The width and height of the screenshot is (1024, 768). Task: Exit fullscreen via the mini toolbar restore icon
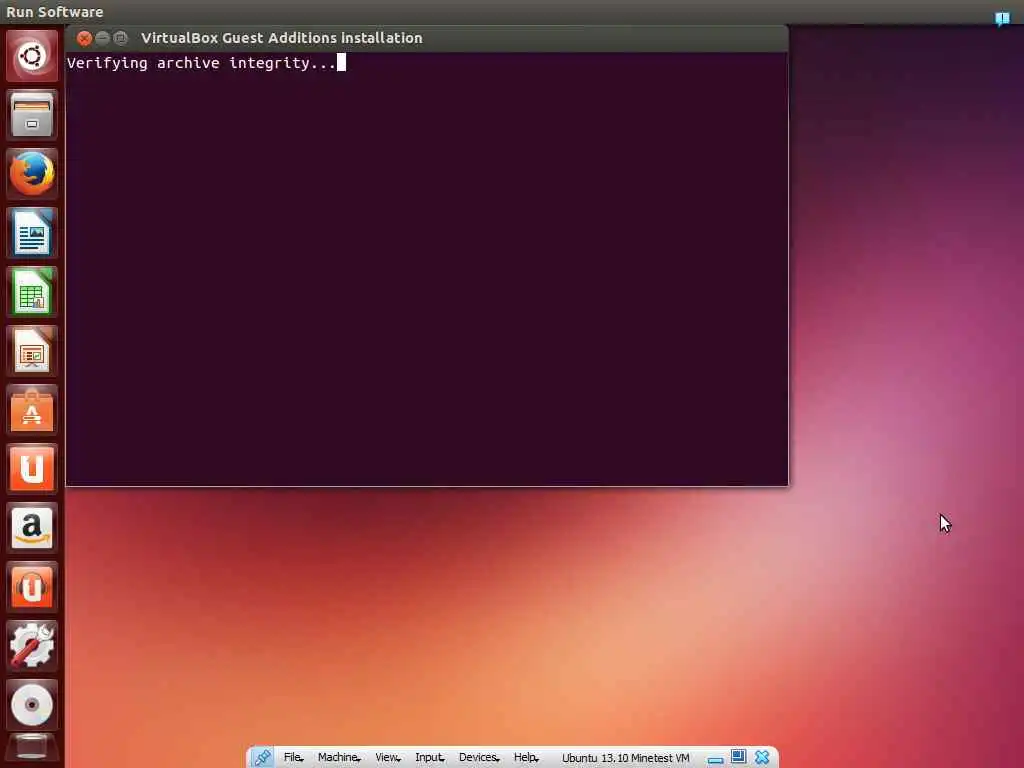coord(739,757)
